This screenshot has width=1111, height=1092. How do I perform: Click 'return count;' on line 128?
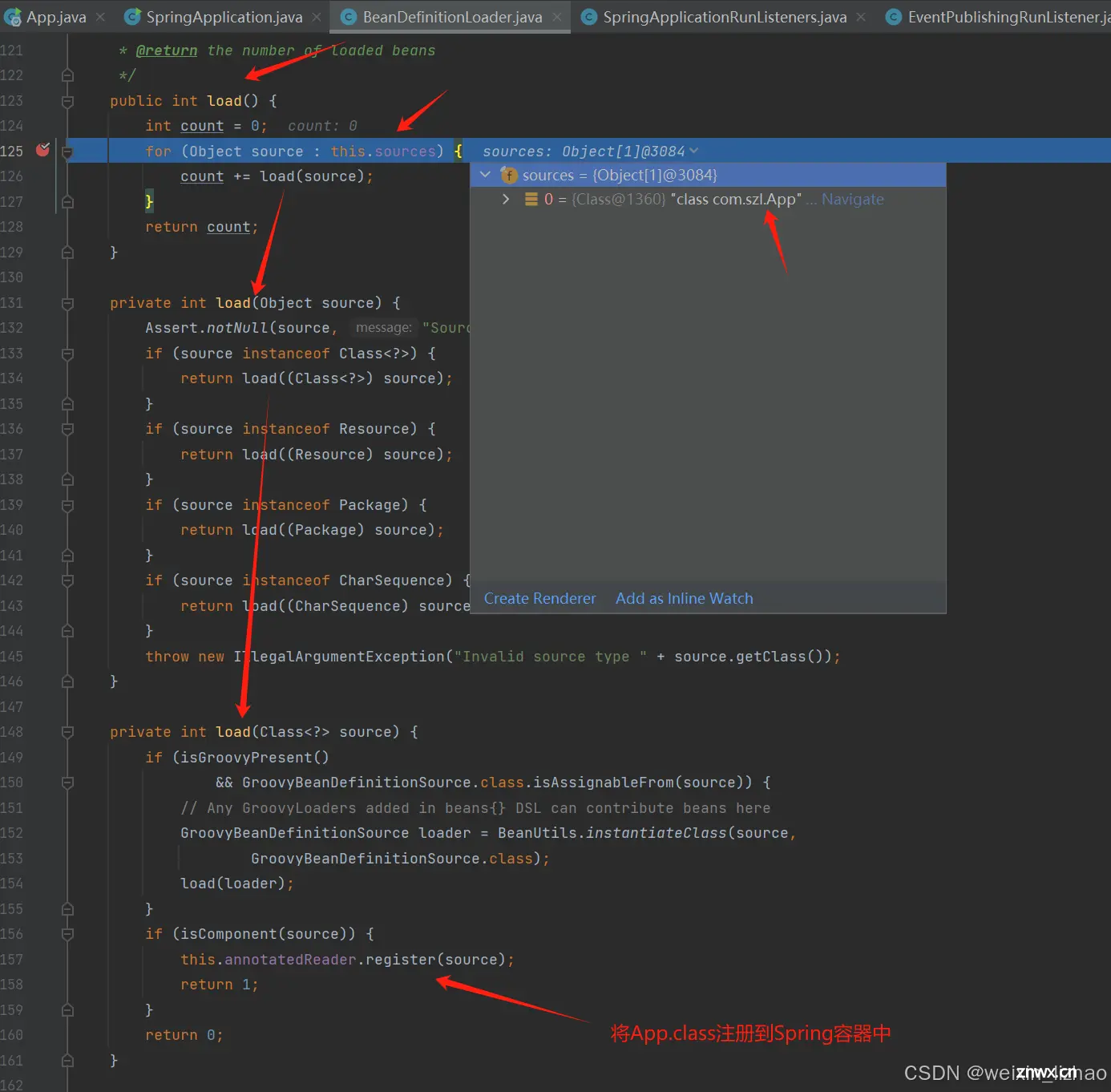[202, 227]
